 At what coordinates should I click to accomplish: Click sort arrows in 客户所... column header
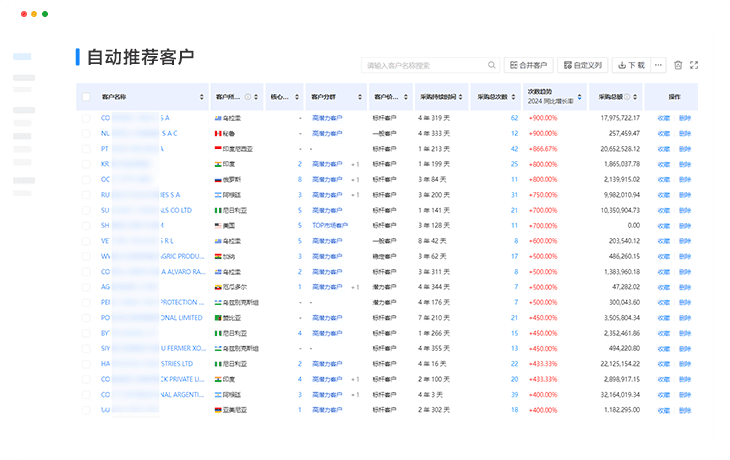click(256, 97)
